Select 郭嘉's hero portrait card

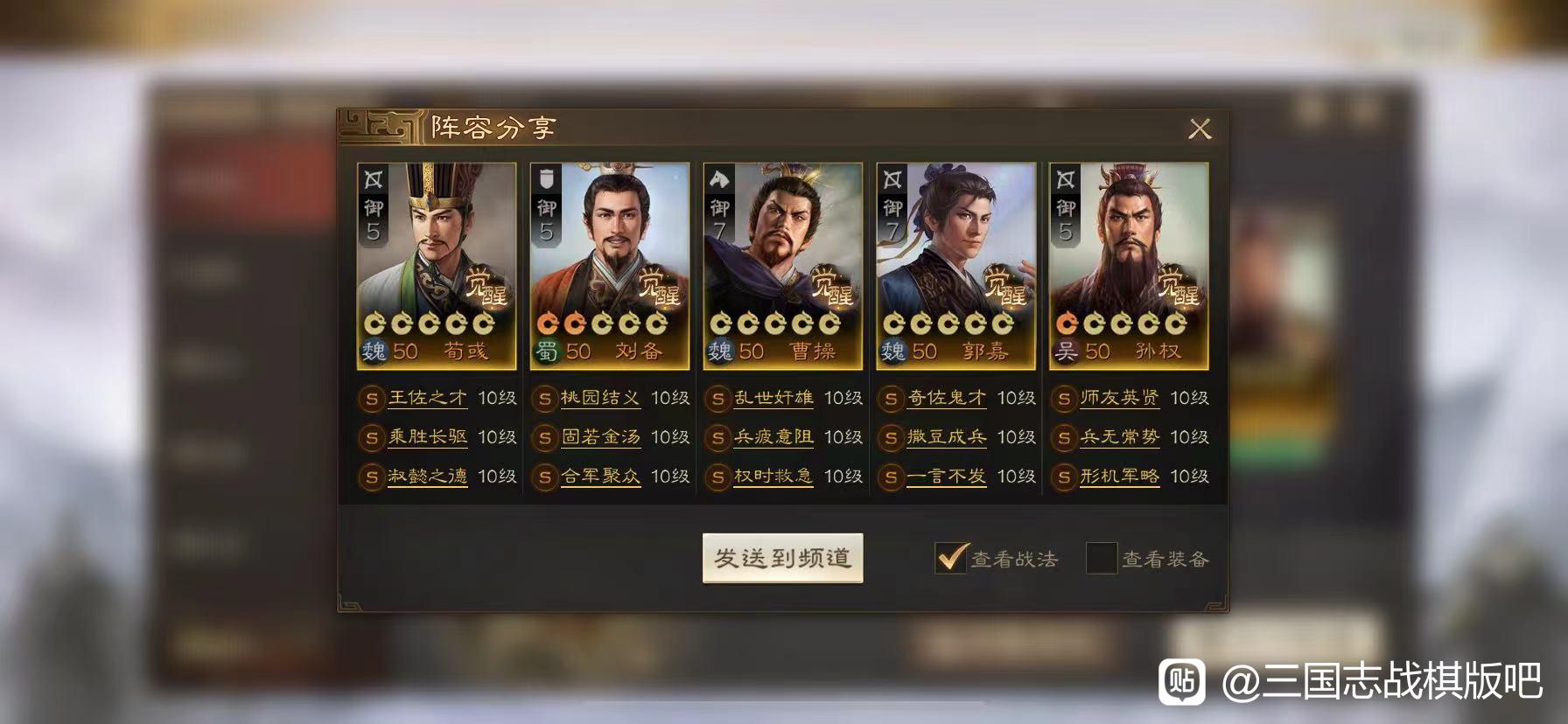955,266
